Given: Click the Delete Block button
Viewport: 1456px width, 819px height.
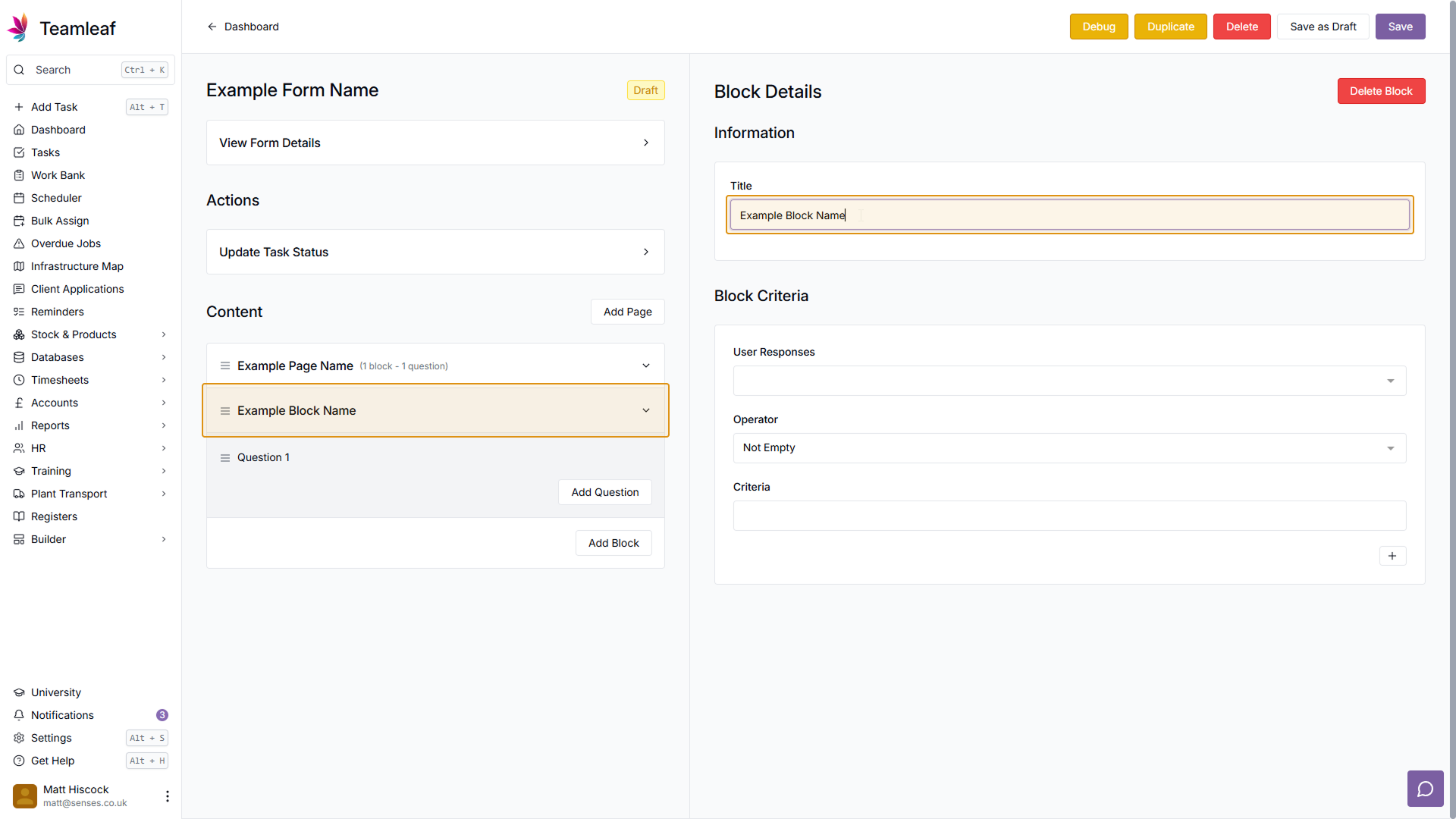Looking at the screenshot, I should 1380,91.
